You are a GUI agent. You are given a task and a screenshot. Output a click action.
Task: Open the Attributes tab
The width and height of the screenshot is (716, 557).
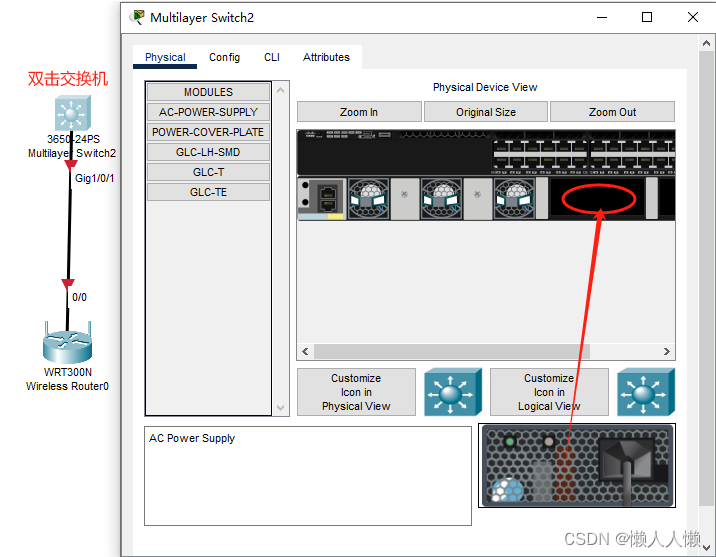tap(326, 57)
